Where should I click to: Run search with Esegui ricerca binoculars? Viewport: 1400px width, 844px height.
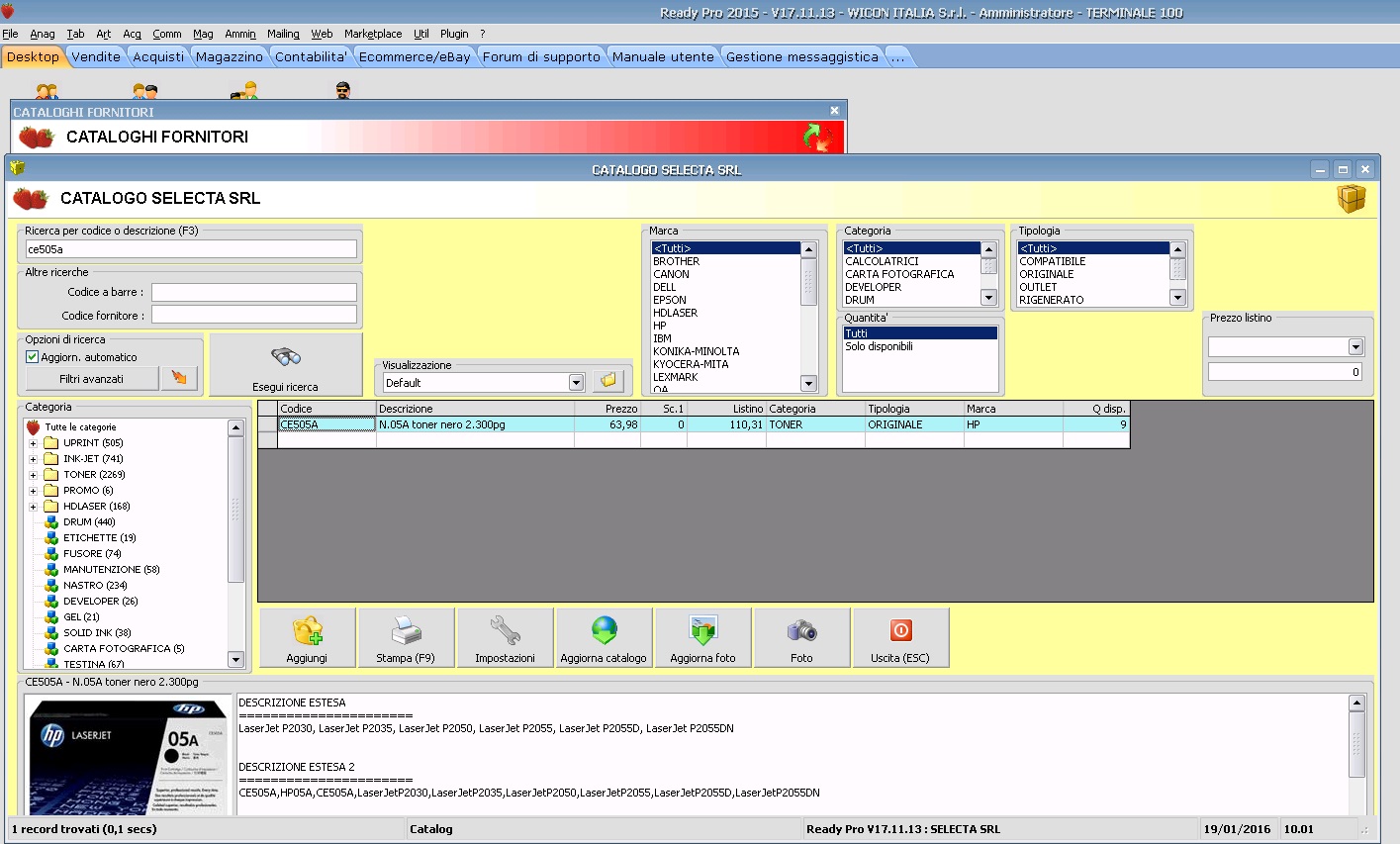click(286, 364)
